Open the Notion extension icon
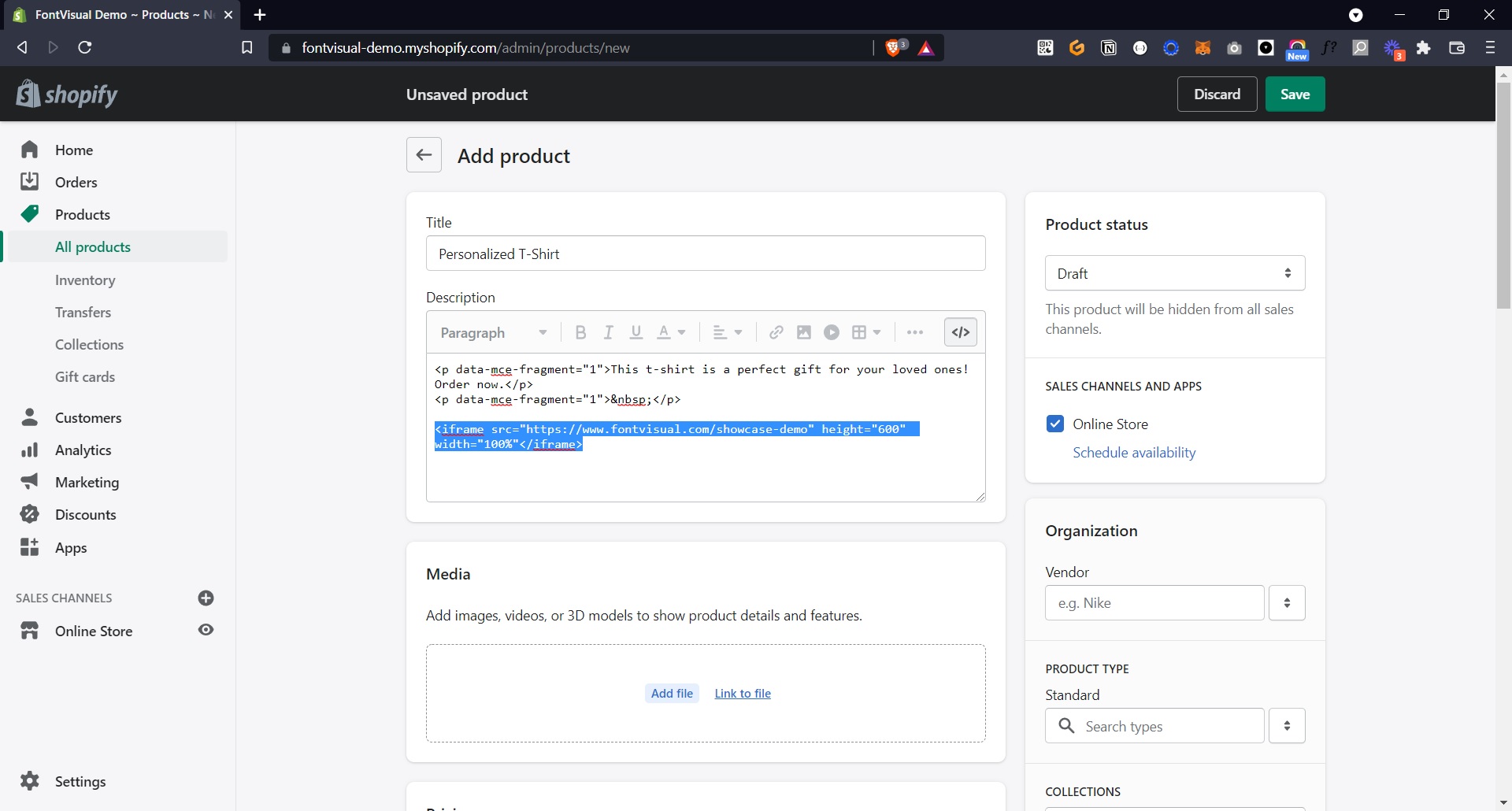 (x=1109, y=47)
